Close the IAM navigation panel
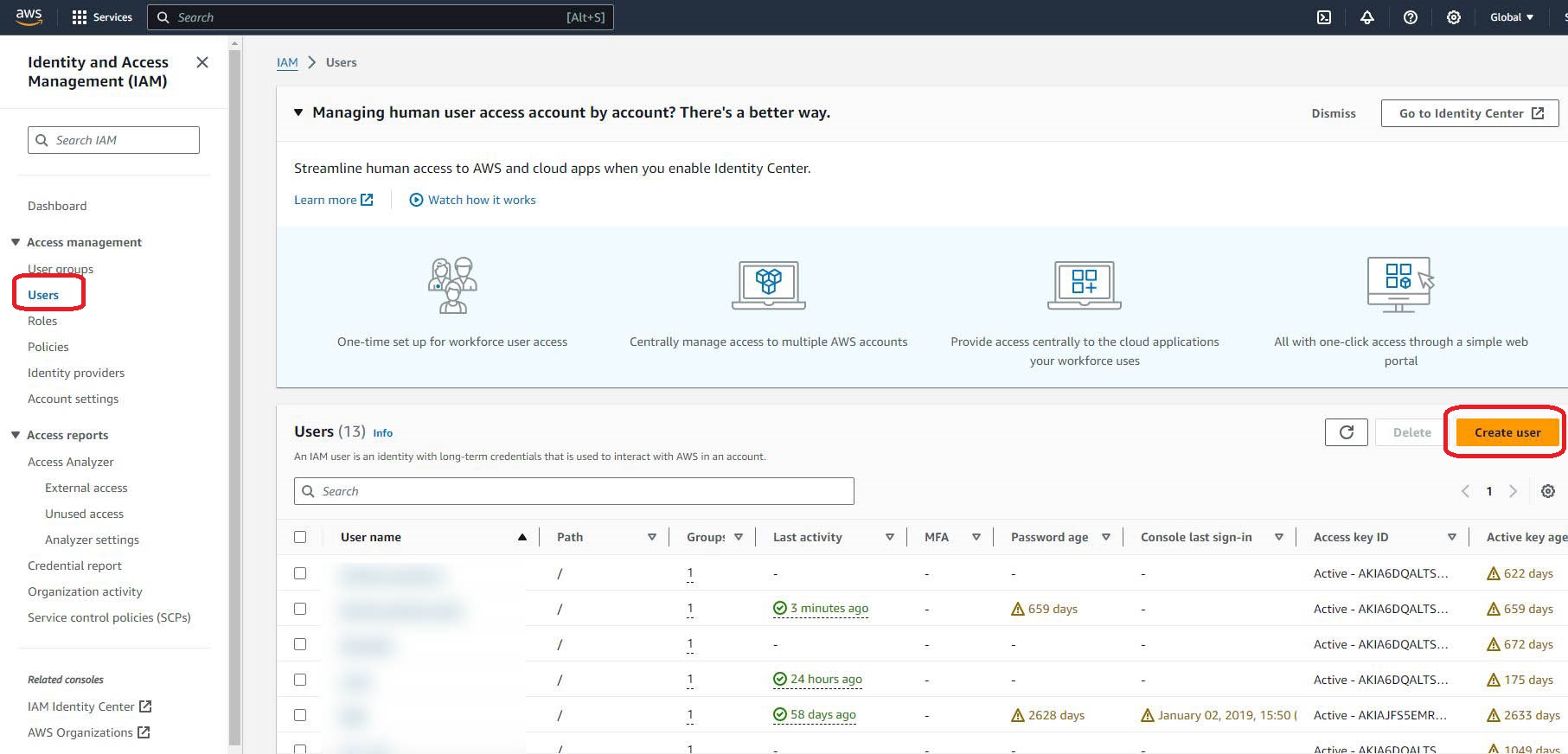The image size is (1568, 754). coord(202,62)
